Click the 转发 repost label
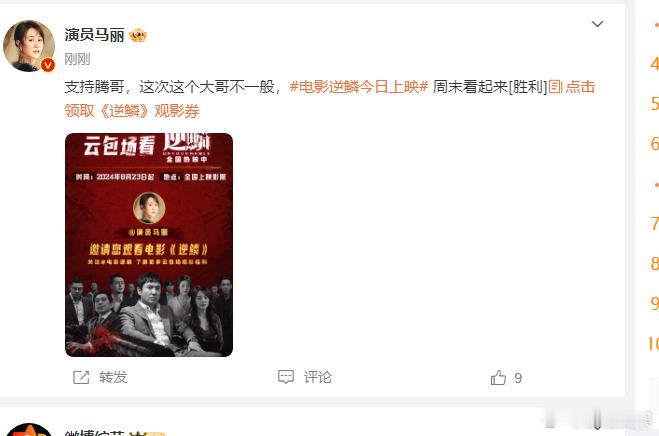The image size is (659, 436). [x=113, y=377]
